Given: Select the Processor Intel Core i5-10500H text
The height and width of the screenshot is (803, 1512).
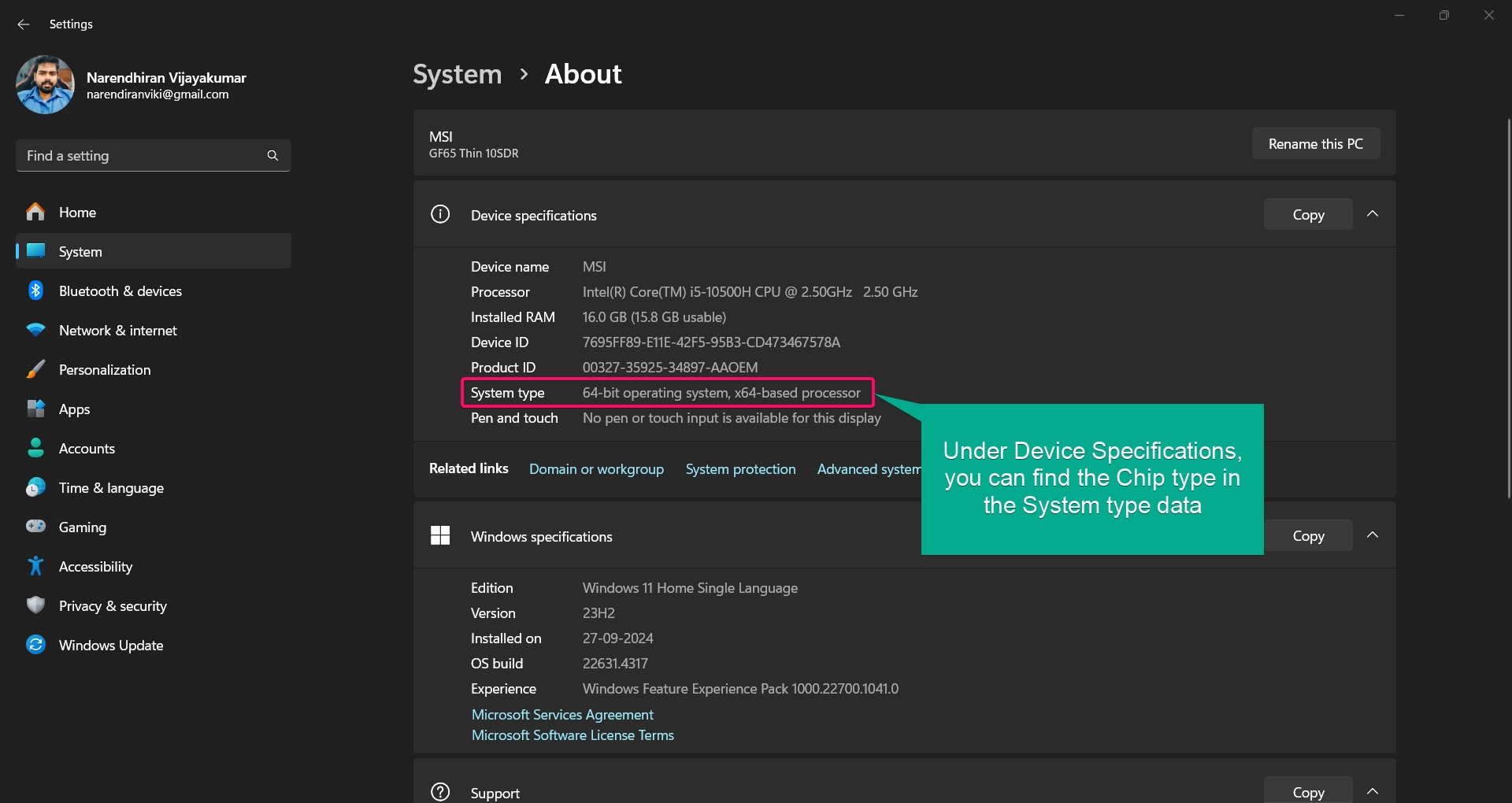Looking at the screenshot, I should [x=750, y=291].
